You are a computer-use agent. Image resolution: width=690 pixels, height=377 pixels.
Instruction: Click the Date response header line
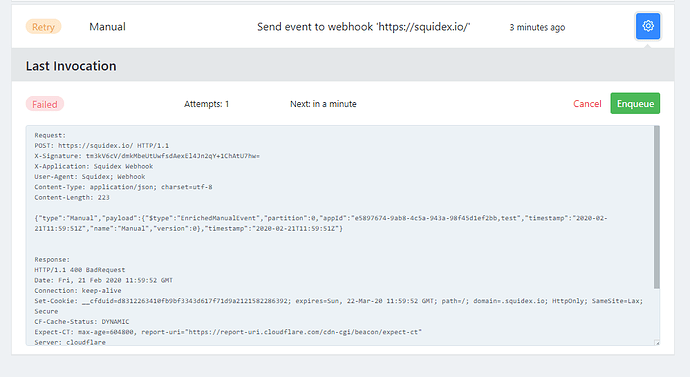(103, 280)
